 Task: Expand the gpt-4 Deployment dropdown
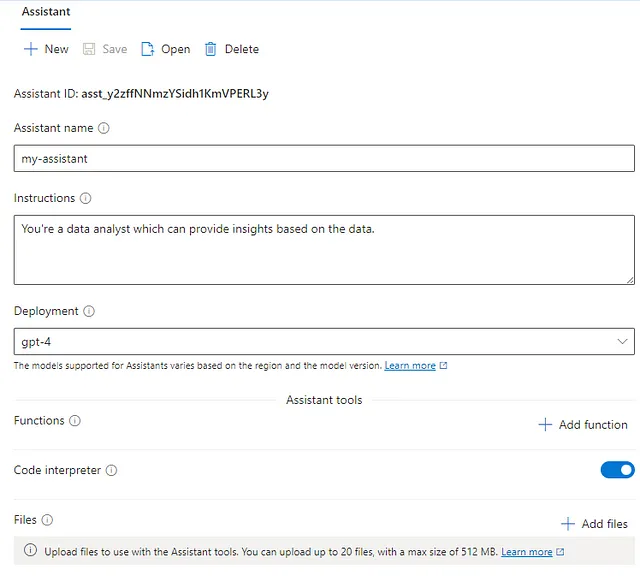[324, 342]
